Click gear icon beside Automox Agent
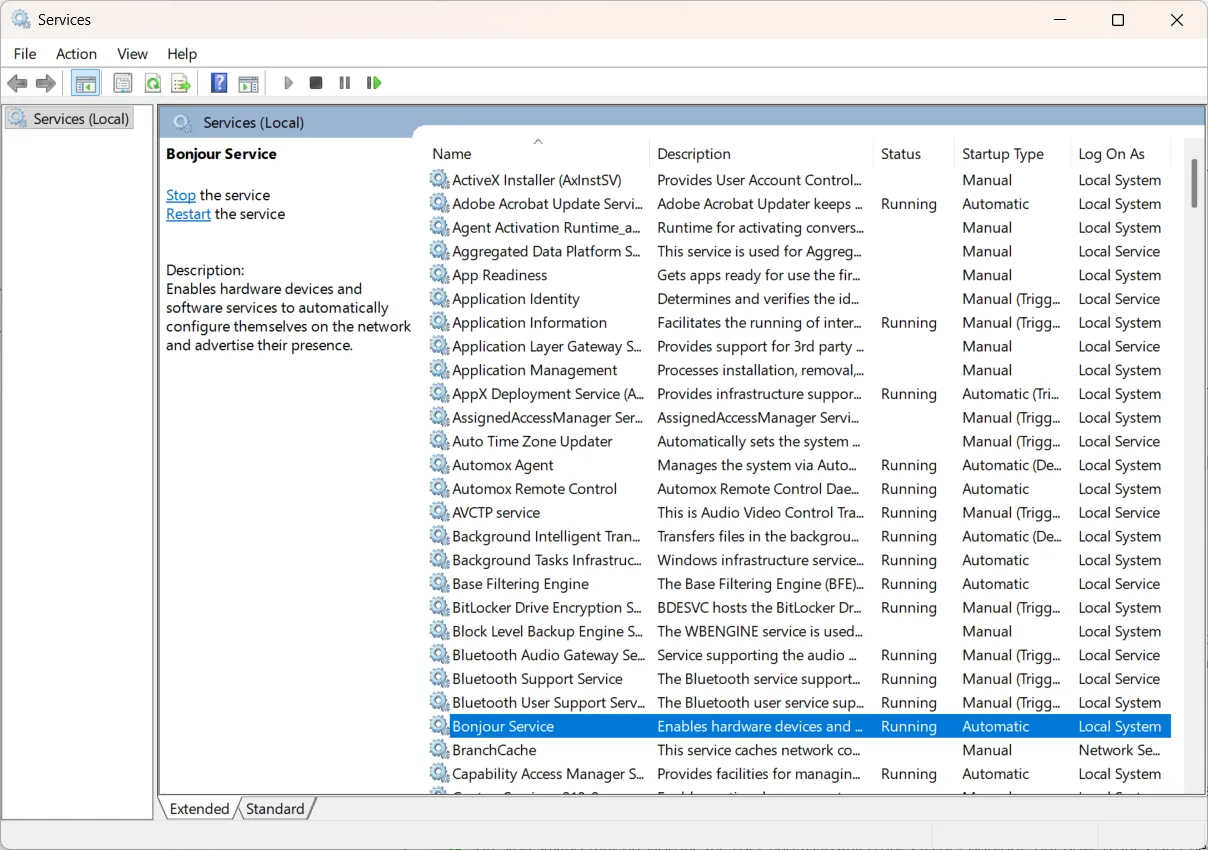The height and width of the screenshot is (850, 1208). [x=439, y=465]
